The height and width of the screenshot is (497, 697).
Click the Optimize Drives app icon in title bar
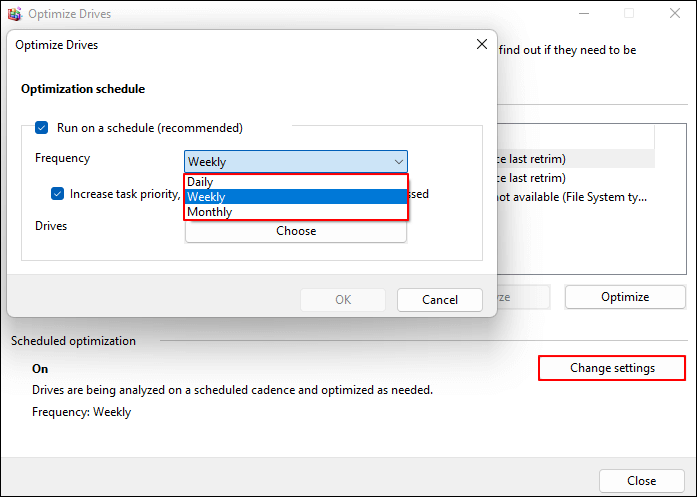[15, 14]
